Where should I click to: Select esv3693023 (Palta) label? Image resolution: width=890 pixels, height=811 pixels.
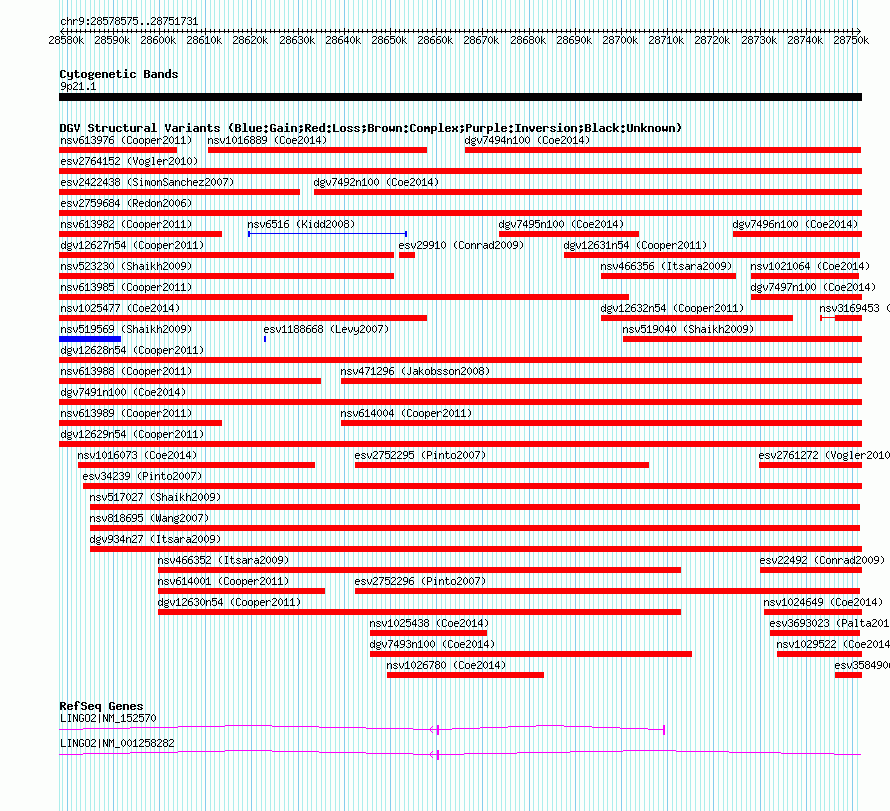click(x=829, y=623)
